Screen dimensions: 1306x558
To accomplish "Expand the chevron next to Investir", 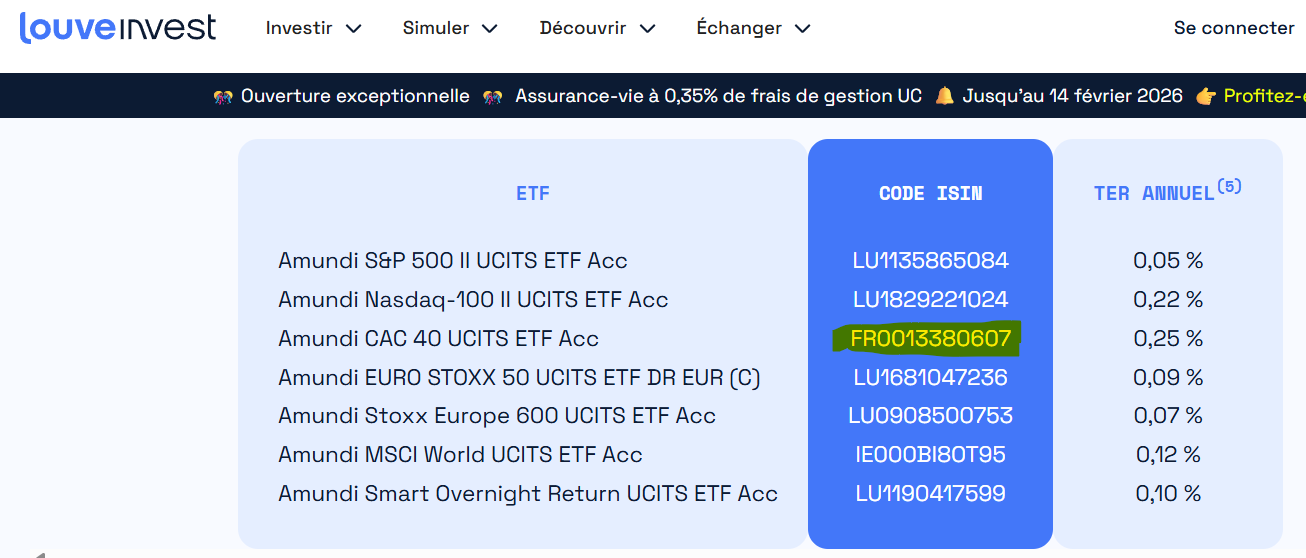I will point(353,29).
